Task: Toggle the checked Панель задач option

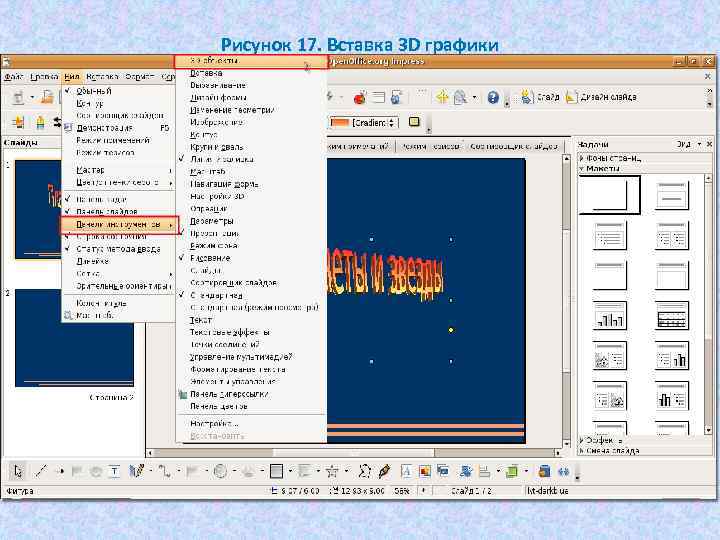Action: pyautogui.click(x=118, y=199)
